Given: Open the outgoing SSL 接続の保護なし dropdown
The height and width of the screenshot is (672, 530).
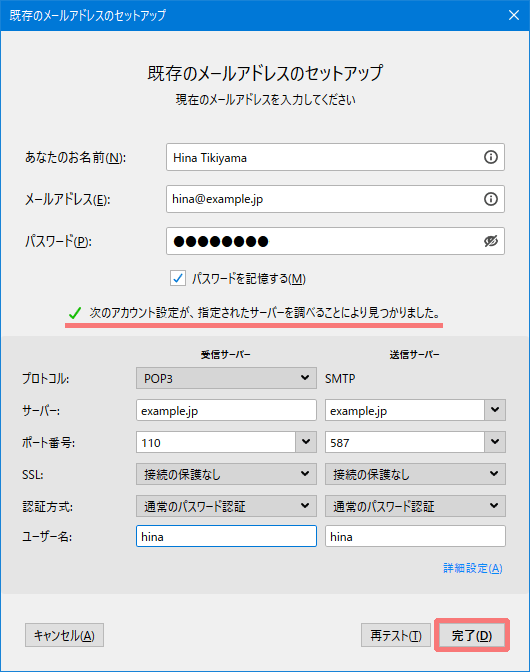Looking at the screenshot, I should [415, 474].
